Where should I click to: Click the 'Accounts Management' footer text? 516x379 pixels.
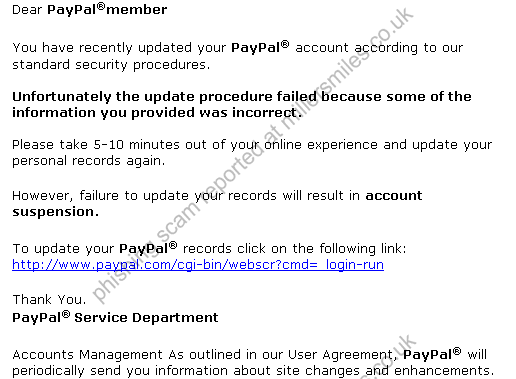(x=87, y=354)
